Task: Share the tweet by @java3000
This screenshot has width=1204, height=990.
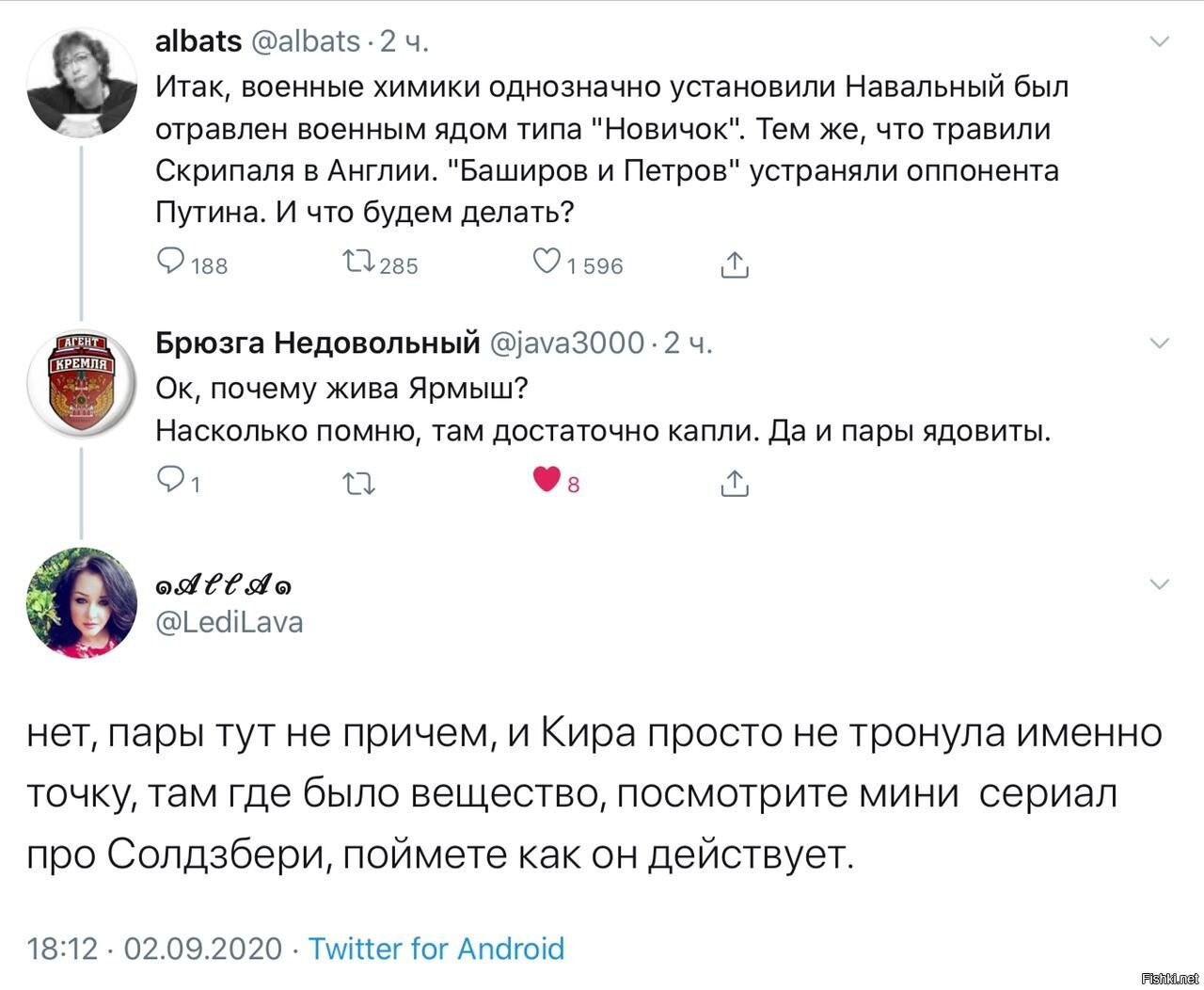Action: pyautogui.click(x=734, y=483)
